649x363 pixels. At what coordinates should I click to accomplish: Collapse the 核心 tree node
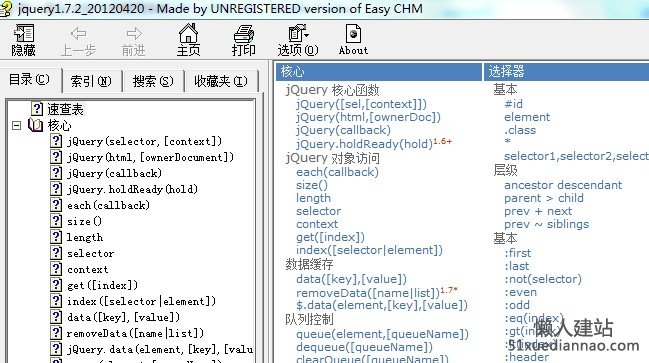pos(16,125)
